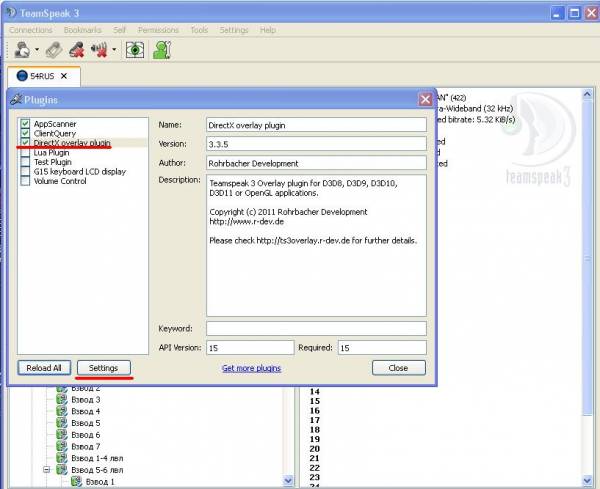Select channel Взвод 7 in tree
Image resolution: width=600 pixels, height=489 pixels.
click(86, 447)
